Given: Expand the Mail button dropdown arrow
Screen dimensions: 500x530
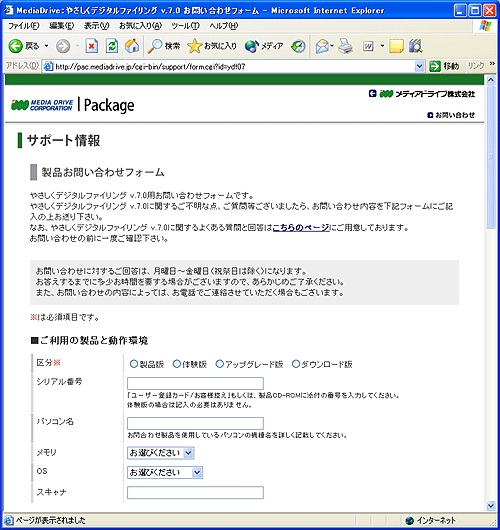Looking at the screenshot, I should click(x=332, y=46).
